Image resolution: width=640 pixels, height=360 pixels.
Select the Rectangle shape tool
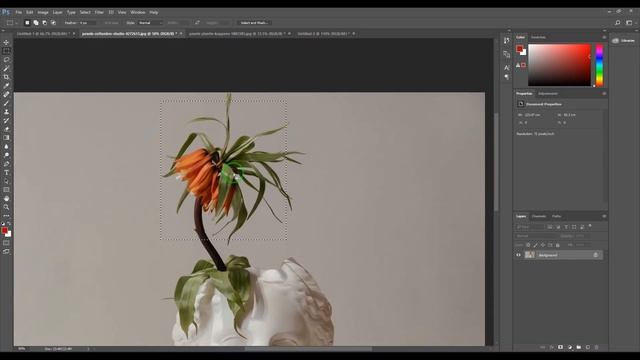coord(6,190)
